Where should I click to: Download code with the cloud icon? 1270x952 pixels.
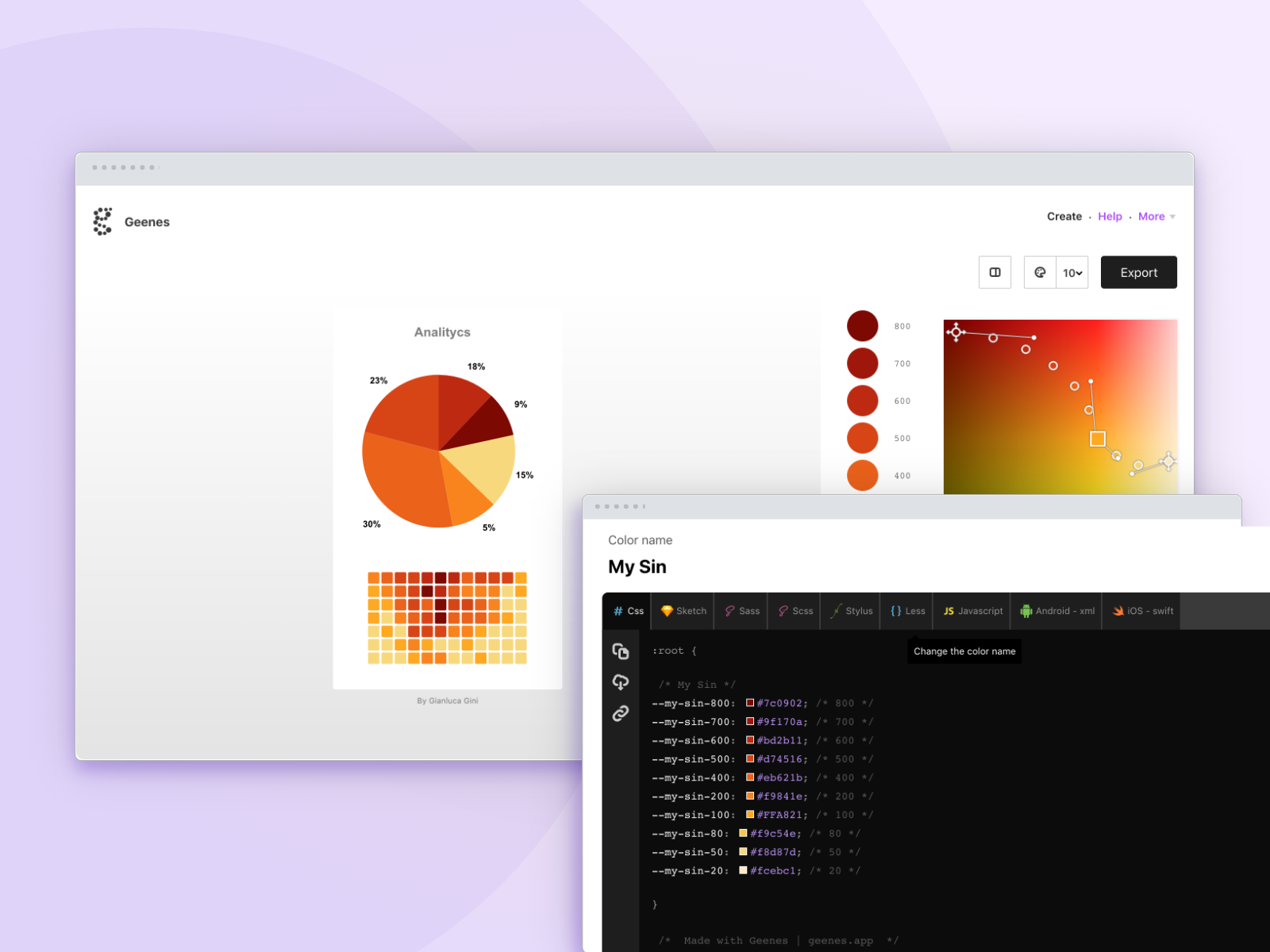pos(621,682)
